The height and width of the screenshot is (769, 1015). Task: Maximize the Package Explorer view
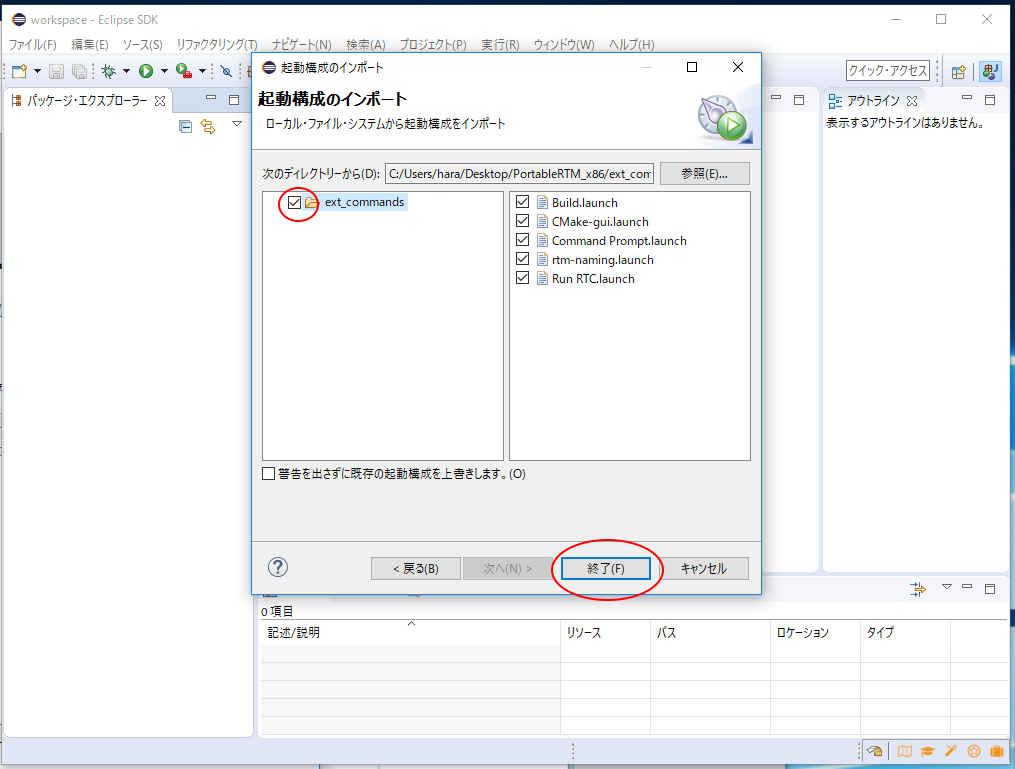(x=234, y=100)
